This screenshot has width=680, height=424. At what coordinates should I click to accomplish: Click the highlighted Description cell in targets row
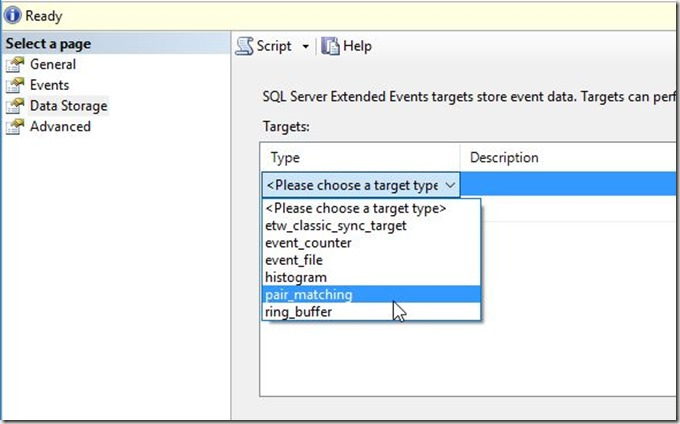coord(569,184)
